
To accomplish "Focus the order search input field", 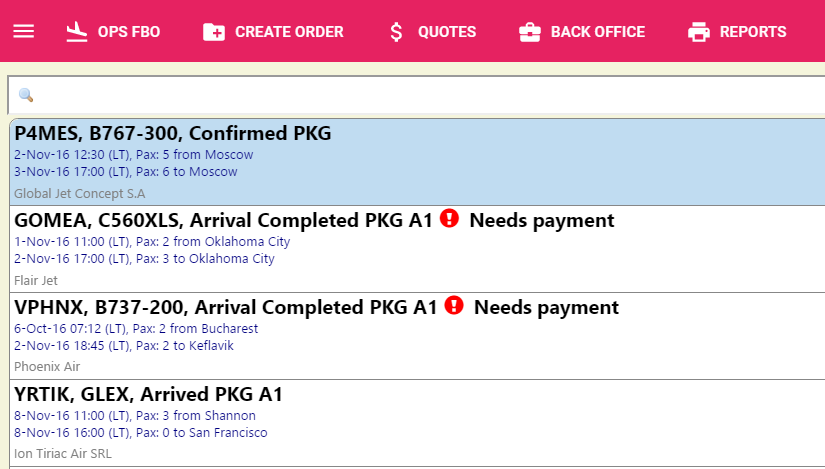I will [x=417, y=95].
